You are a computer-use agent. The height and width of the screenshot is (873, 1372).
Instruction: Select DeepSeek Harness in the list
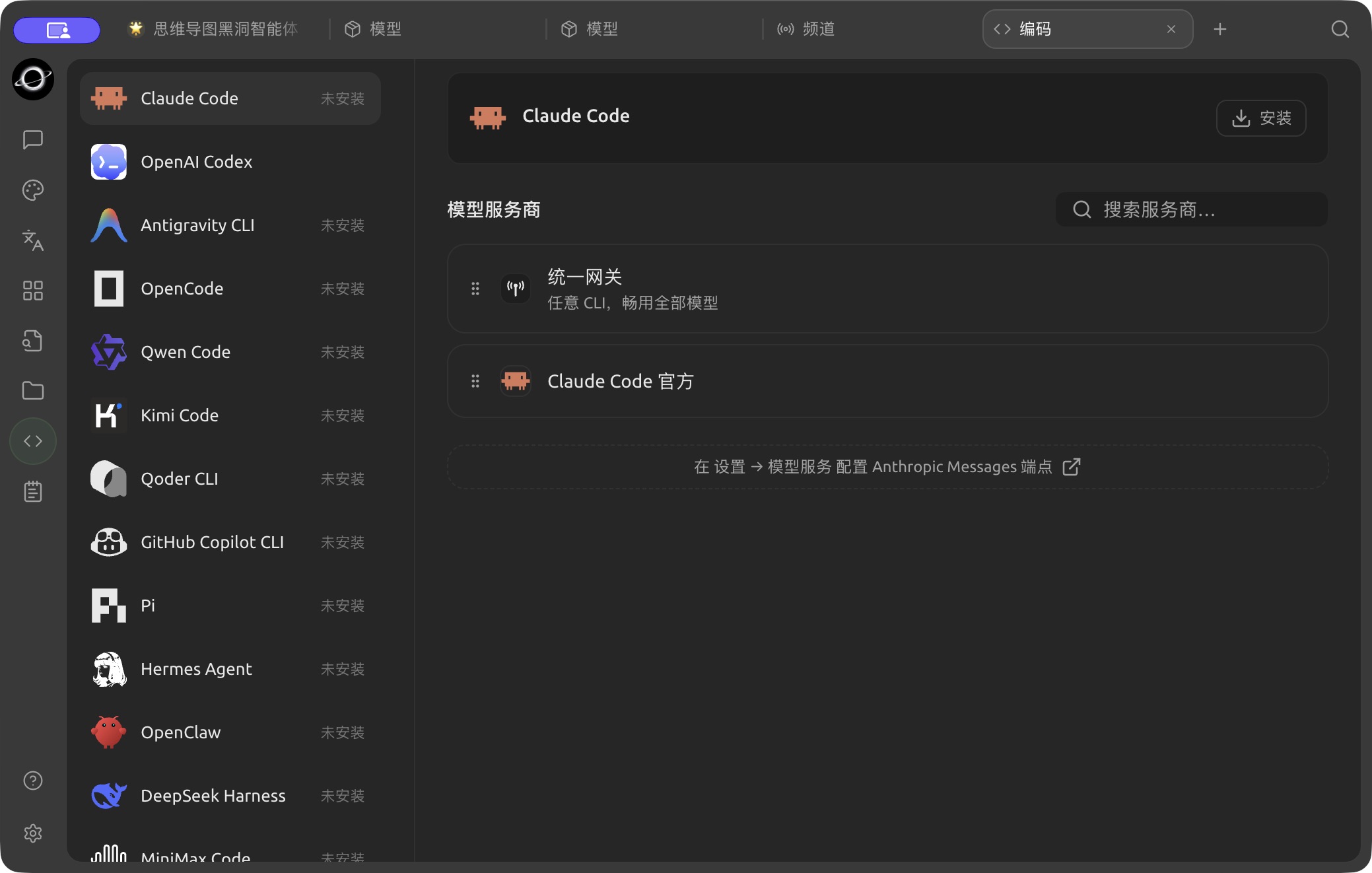230,796
